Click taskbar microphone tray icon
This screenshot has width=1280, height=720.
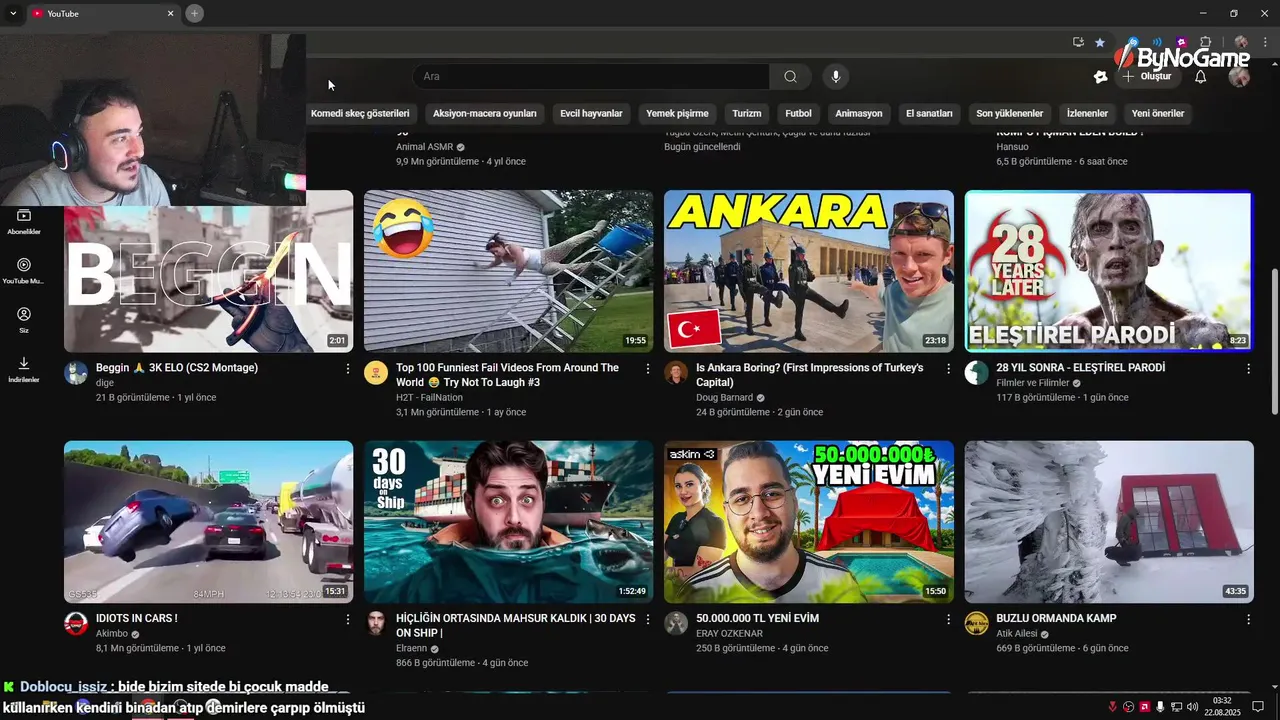click(x=1160, y=707)
